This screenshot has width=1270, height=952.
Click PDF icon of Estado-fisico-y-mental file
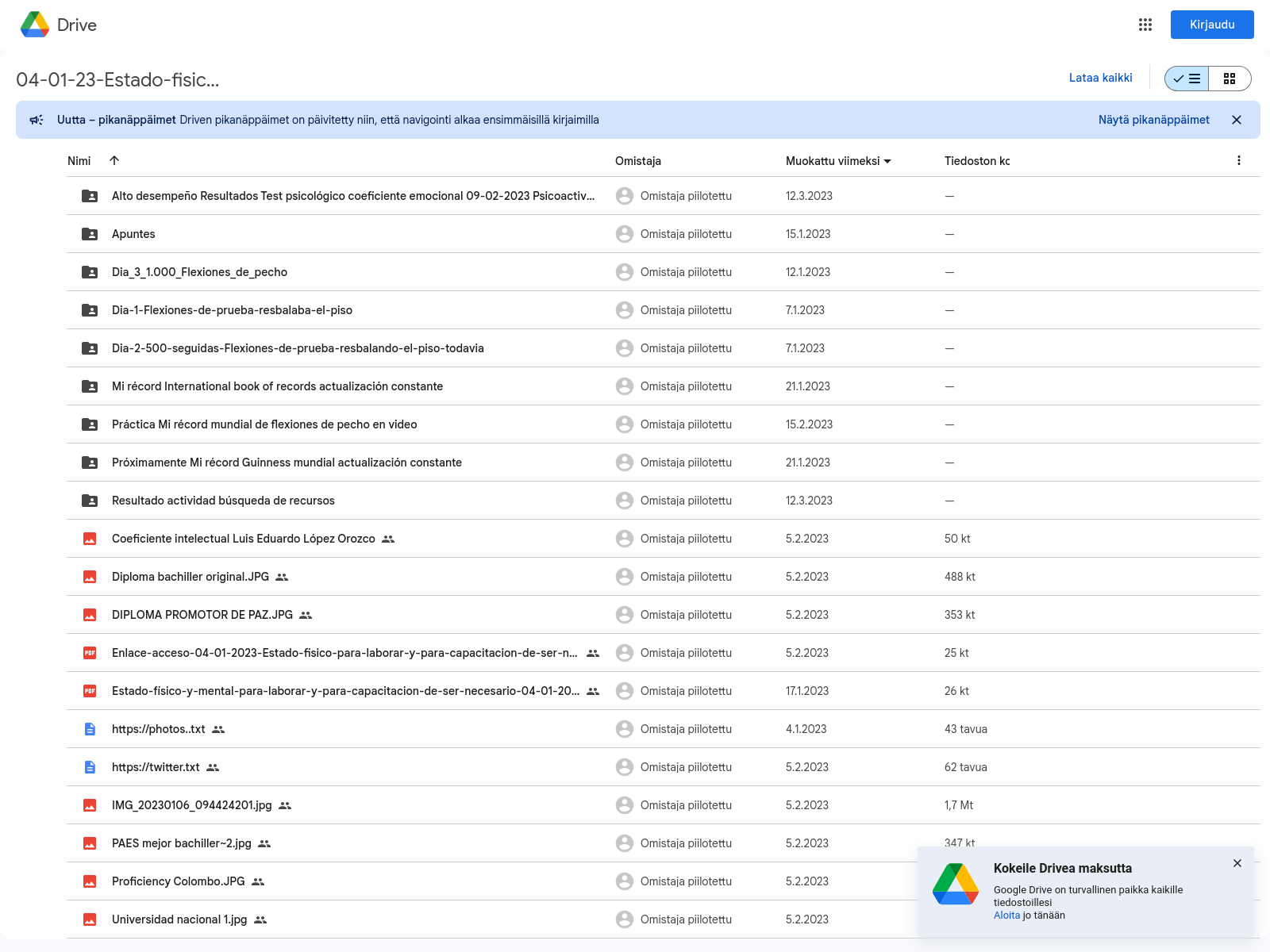pyautogui.click(x=90, y=691)
